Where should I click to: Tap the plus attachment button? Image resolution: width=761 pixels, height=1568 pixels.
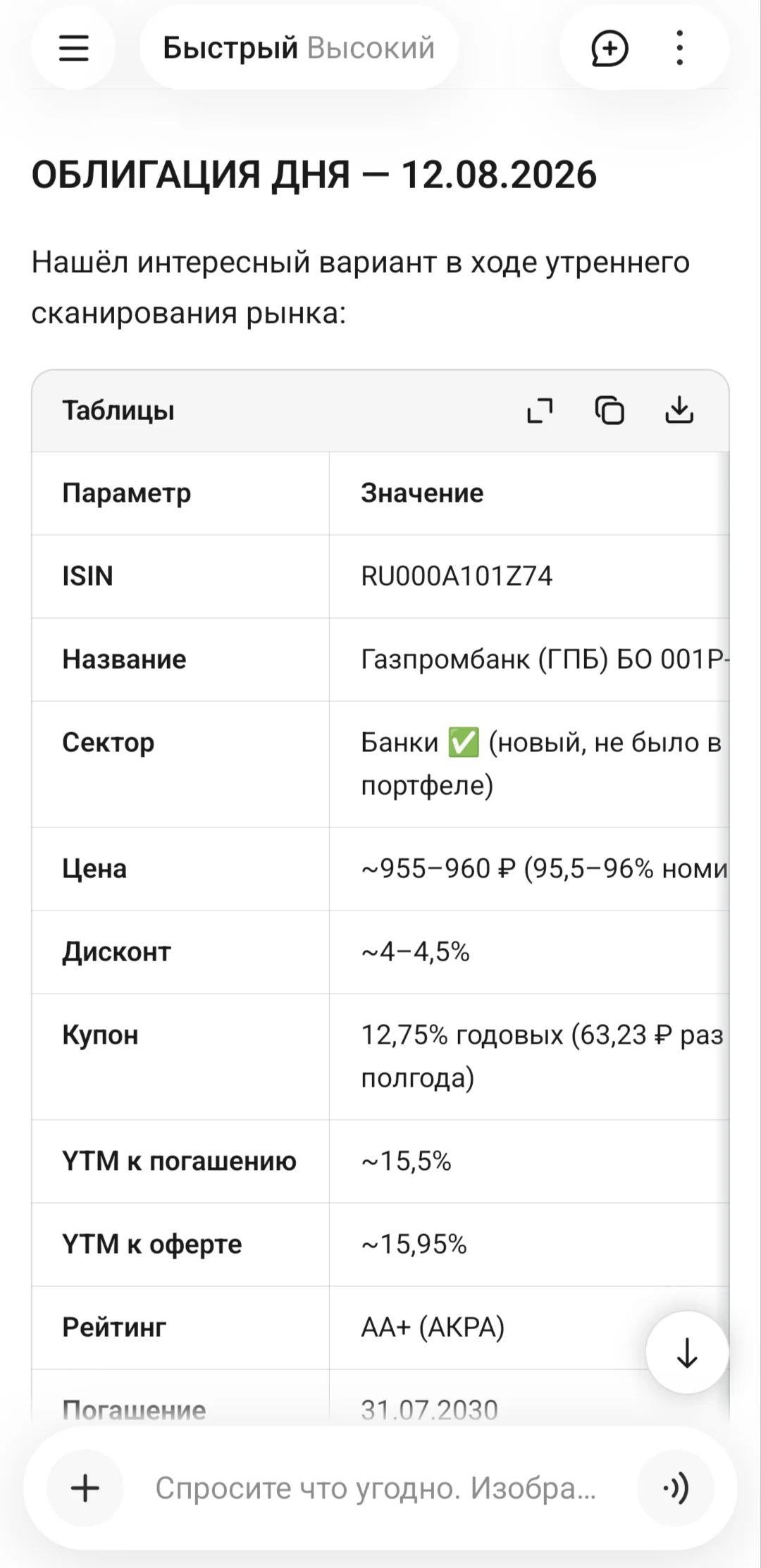tap(85, 1488)
